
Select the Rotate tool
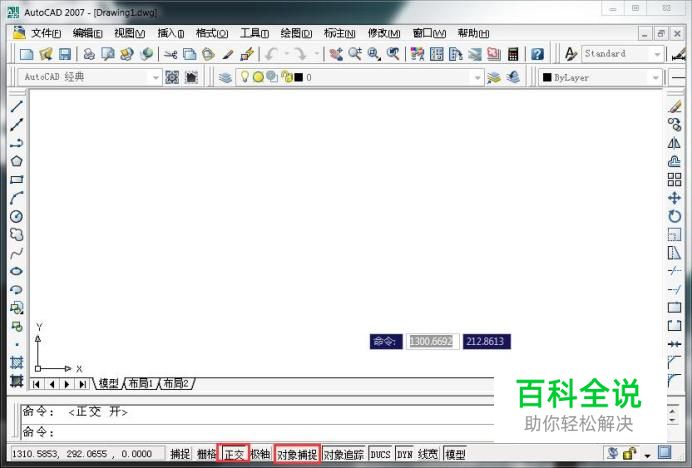tap(674, 216)
